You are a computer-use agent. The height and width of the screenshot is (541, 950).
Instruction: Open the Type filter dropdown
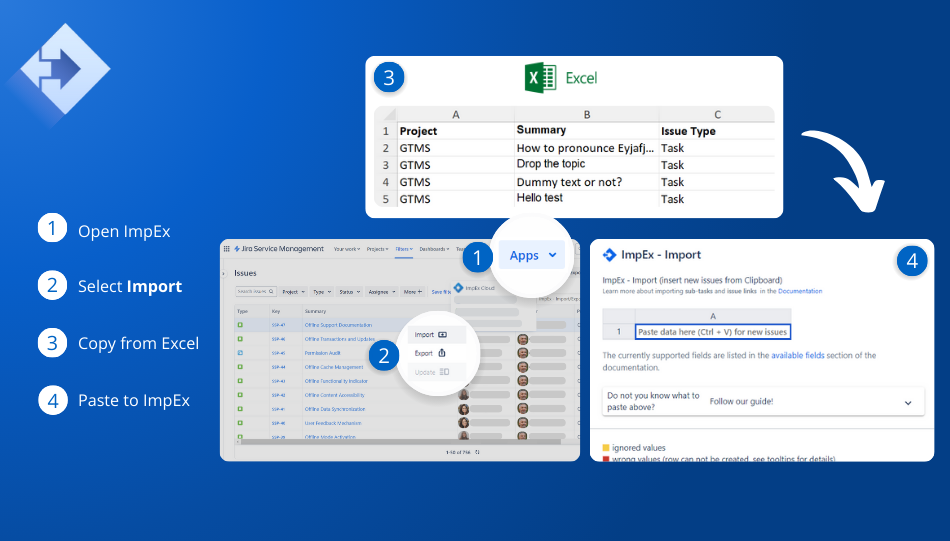pyautogui.click(x=321, y=291)
